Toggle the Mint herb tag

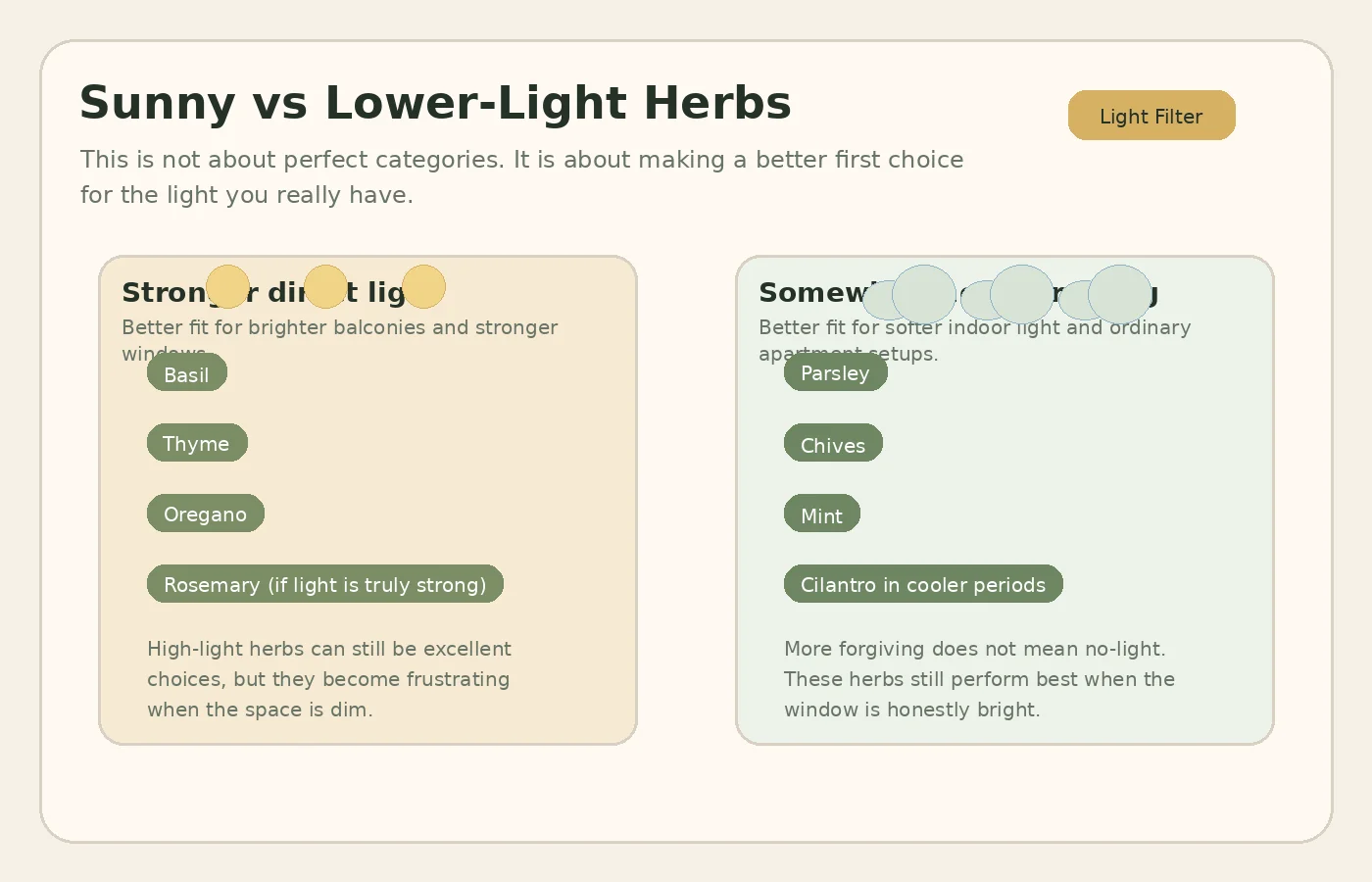point(821,514)
